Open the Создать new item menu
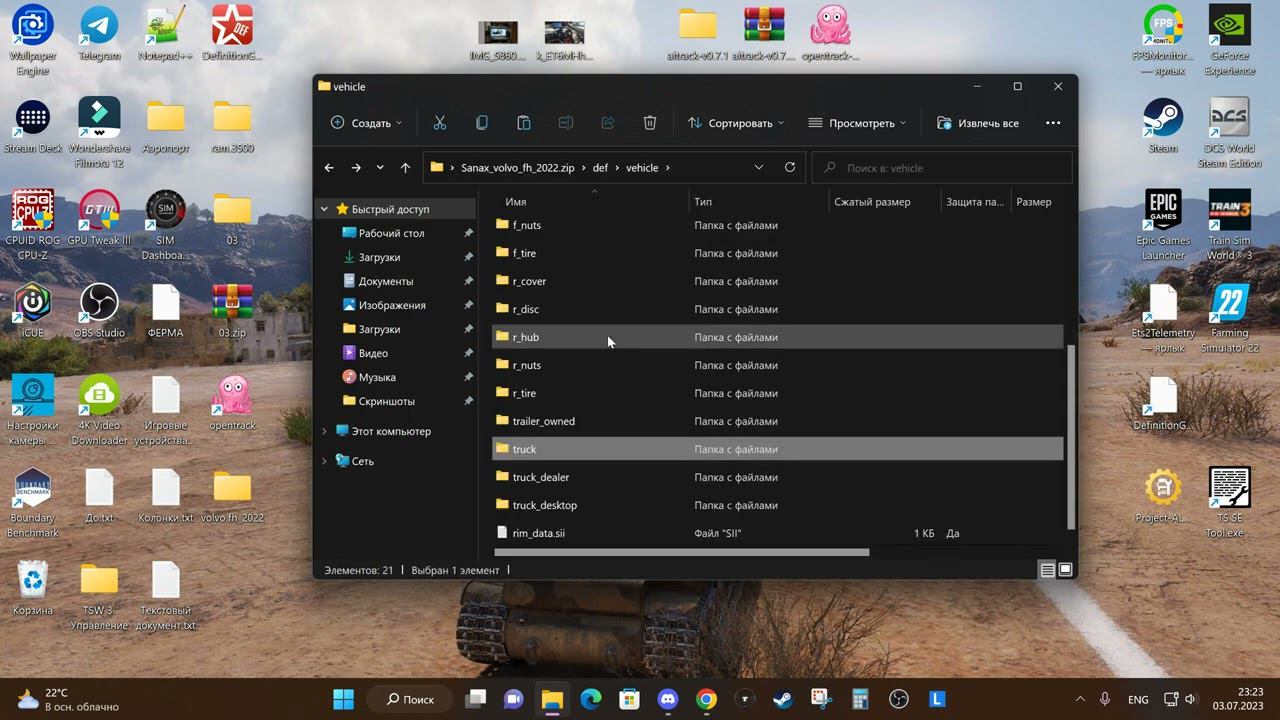The image size is (1280, 720). click(366, 123)
